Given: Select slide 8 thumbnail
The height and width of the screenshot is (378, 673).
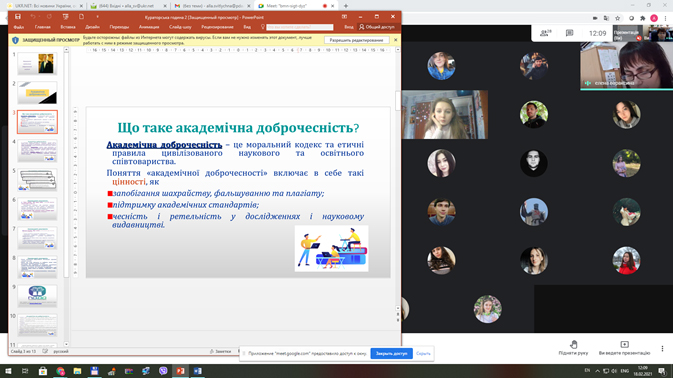Looking at the screenshot, I should (37, 267).
